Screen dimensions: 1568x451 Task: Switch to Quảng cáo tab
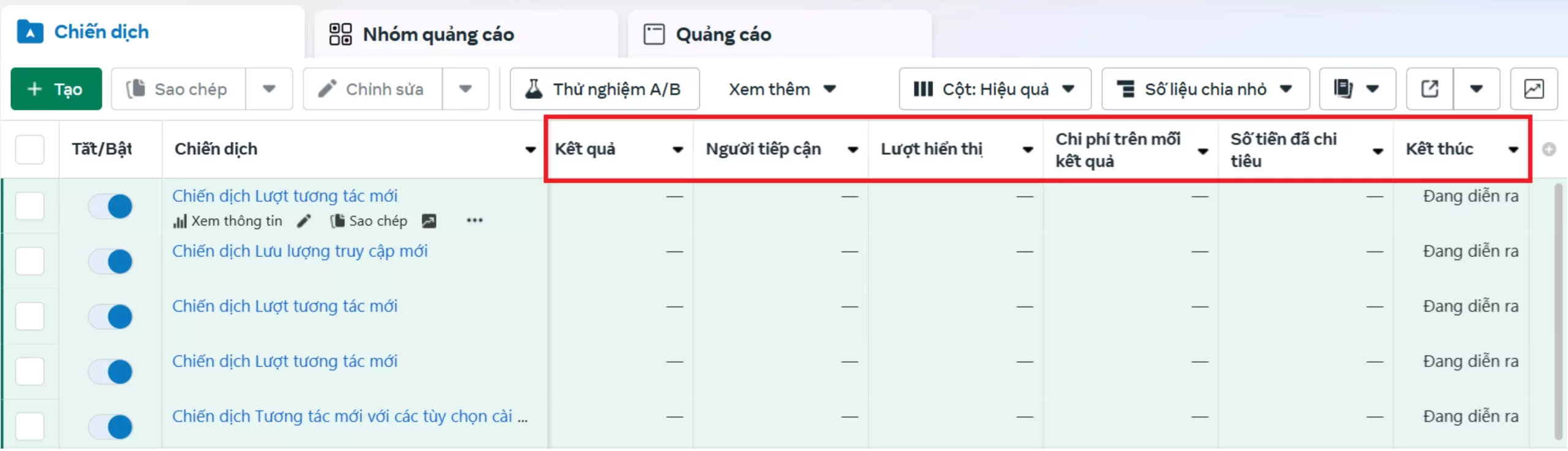pos(723,34)
